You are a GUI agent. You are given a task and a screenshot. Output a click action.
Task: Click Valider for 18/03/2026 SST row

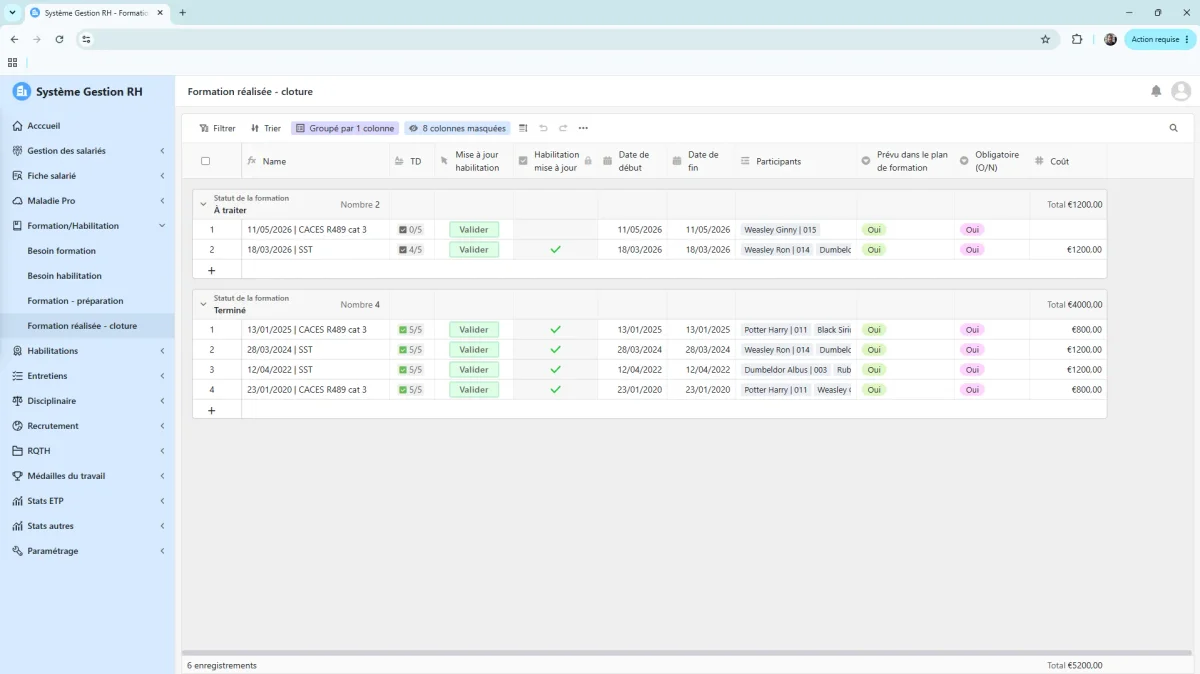click(x=474, y=250)
